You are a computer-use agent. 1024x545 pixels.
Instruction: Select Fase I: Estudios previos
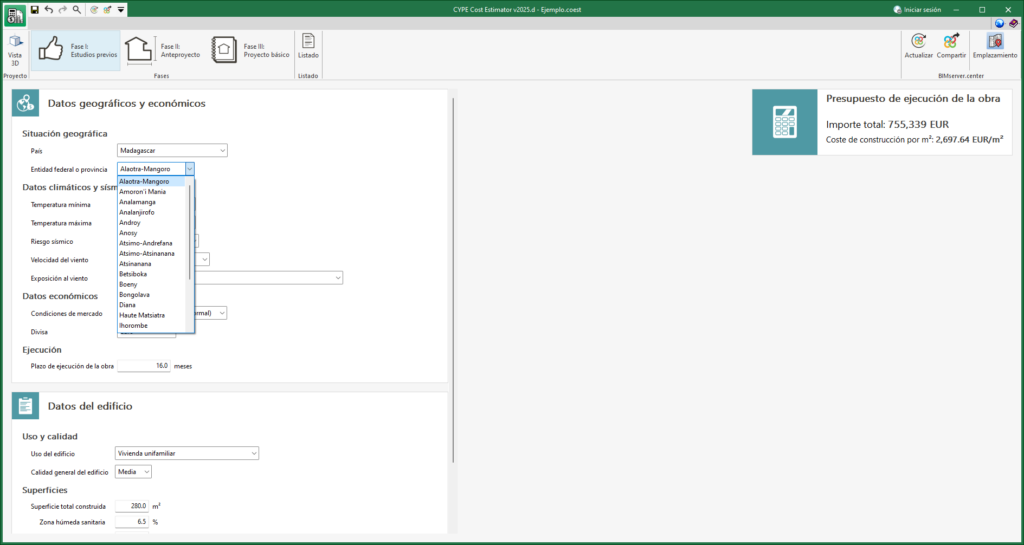coord(76,50)
